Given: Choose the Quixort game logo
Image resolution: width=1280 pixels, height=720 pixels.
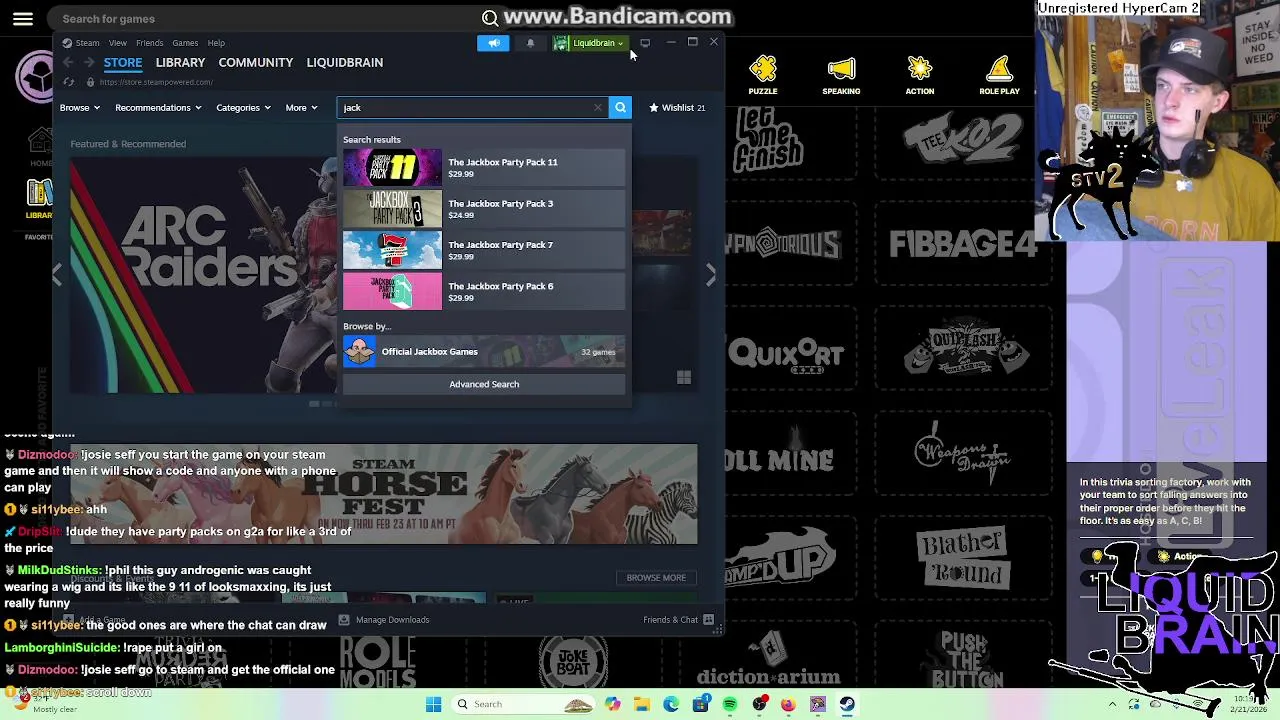Looking at the screenshot, I should [x=787, y=354].
